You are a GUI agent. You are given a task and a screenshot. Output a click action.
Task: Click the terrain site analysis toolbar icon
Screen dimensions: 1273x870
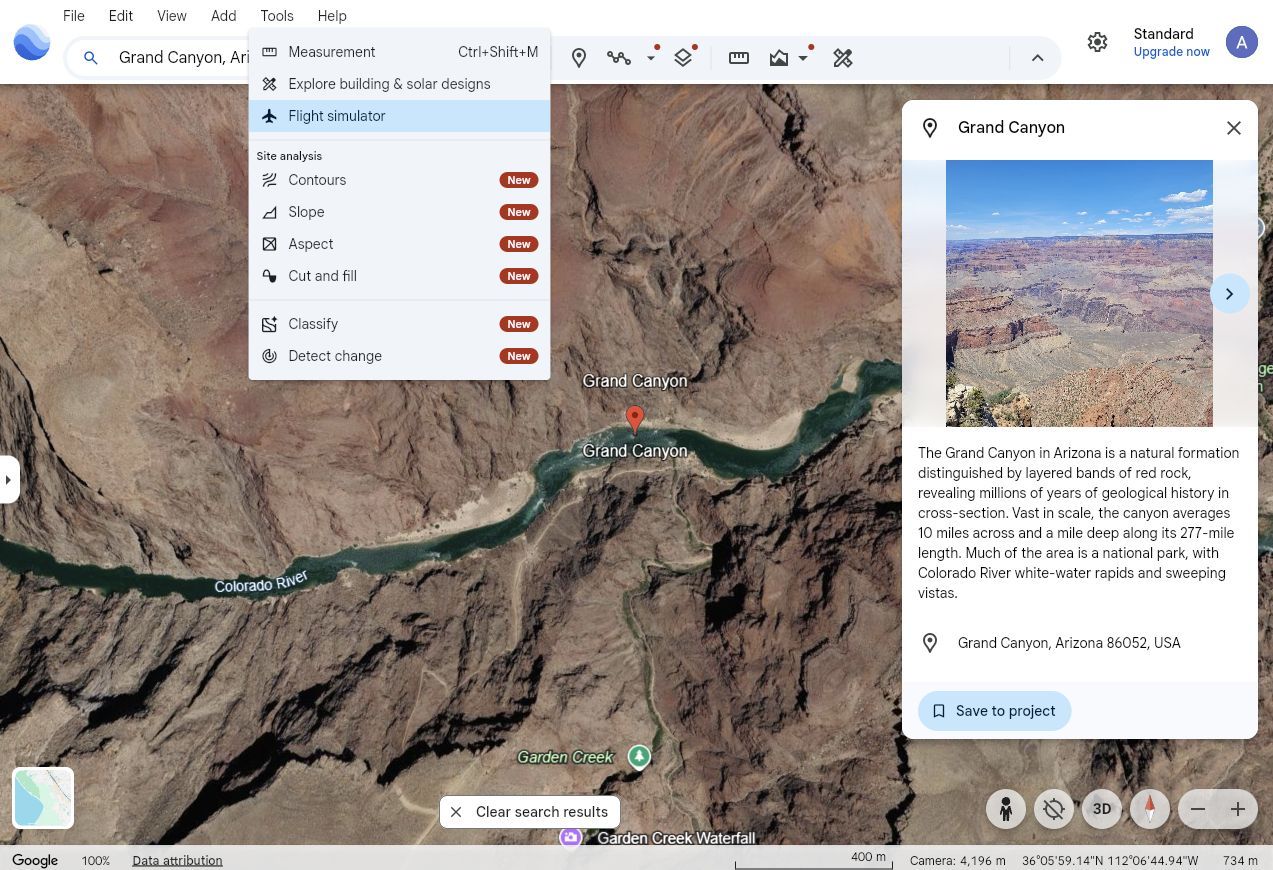tap(779, 58)
